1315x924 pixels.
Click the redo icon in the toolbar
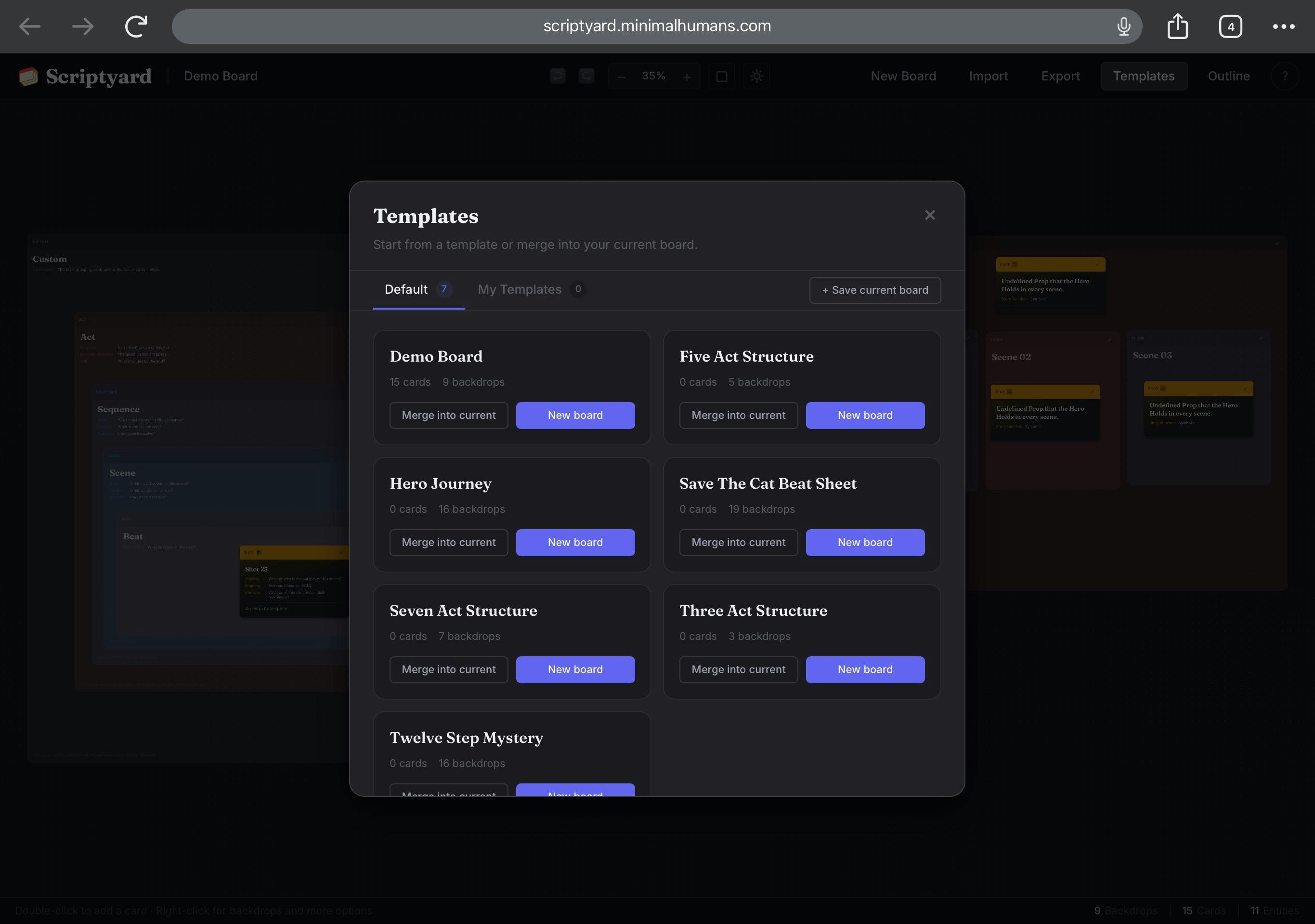(x=586, y=76)
